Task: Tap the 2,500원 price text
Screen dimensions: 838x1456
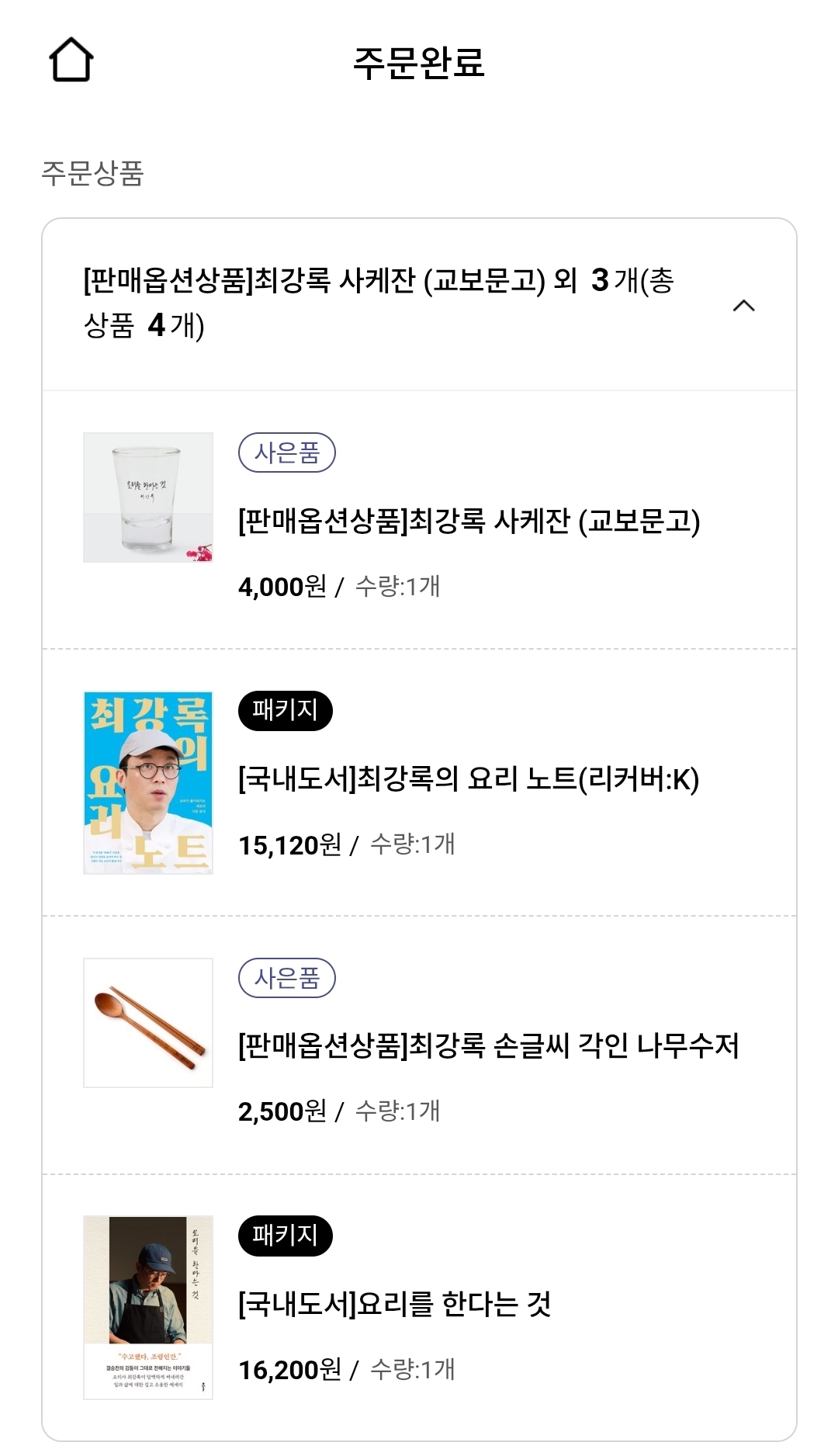Action: [282, 1111]
